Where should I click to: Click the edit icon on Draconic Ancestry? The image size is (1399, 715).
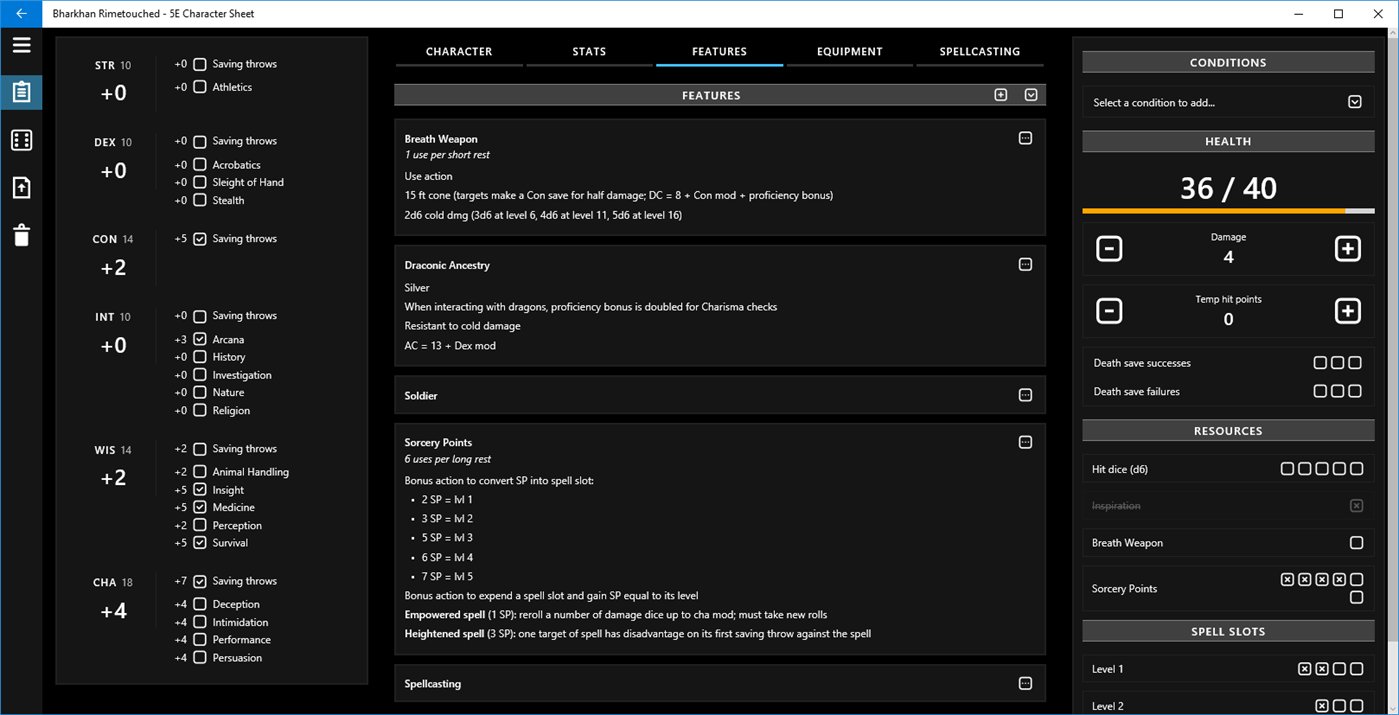click(x=1025, y=264)
